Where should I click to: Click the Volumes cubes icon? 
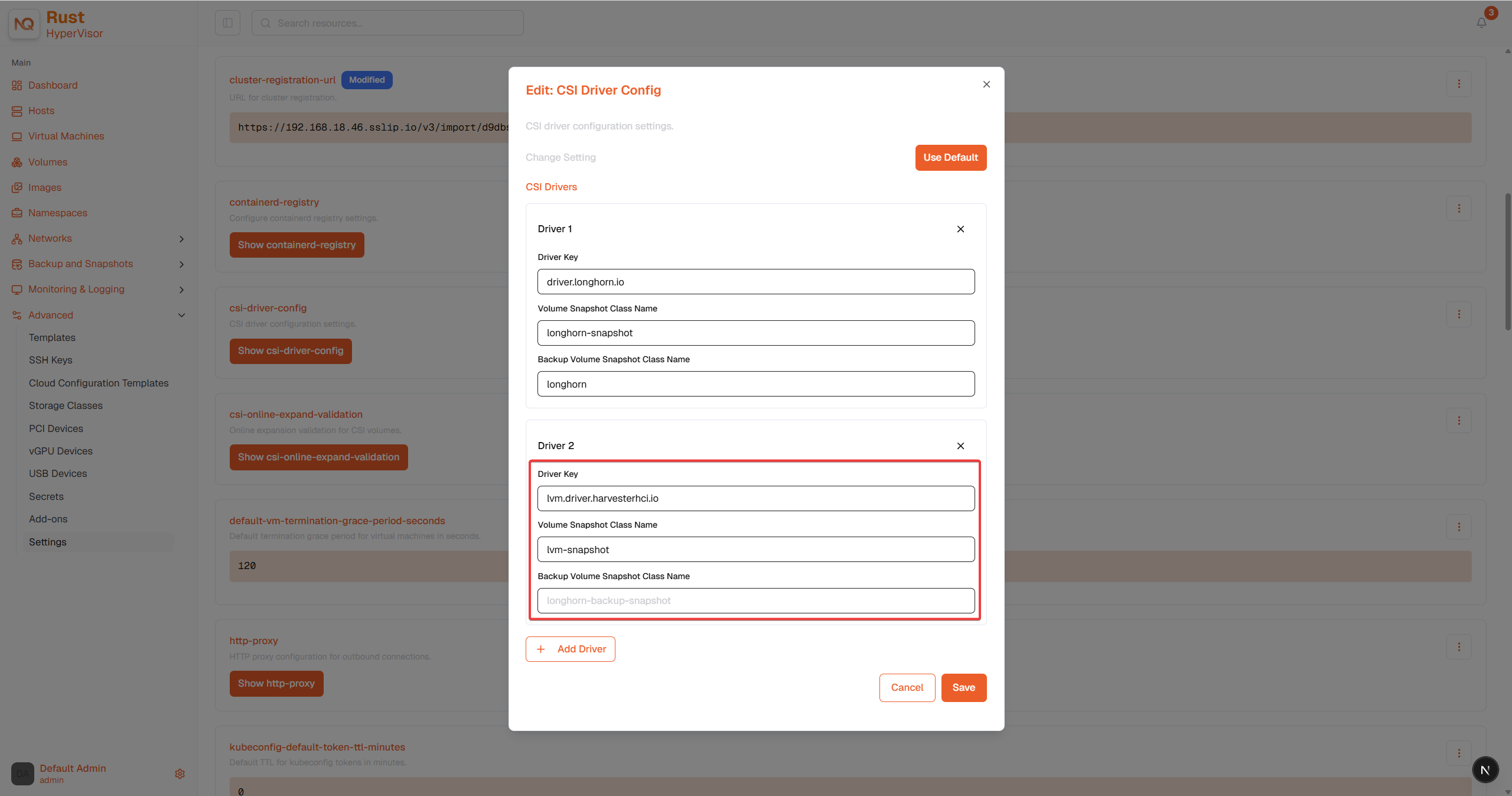(x=17, y=162)
